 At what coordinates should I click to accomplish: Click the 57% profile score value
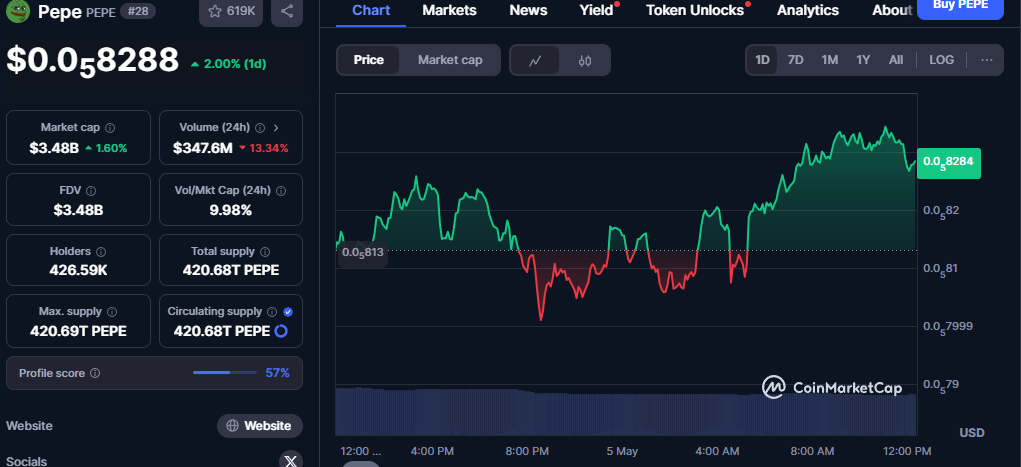click(x=277, y=373)
